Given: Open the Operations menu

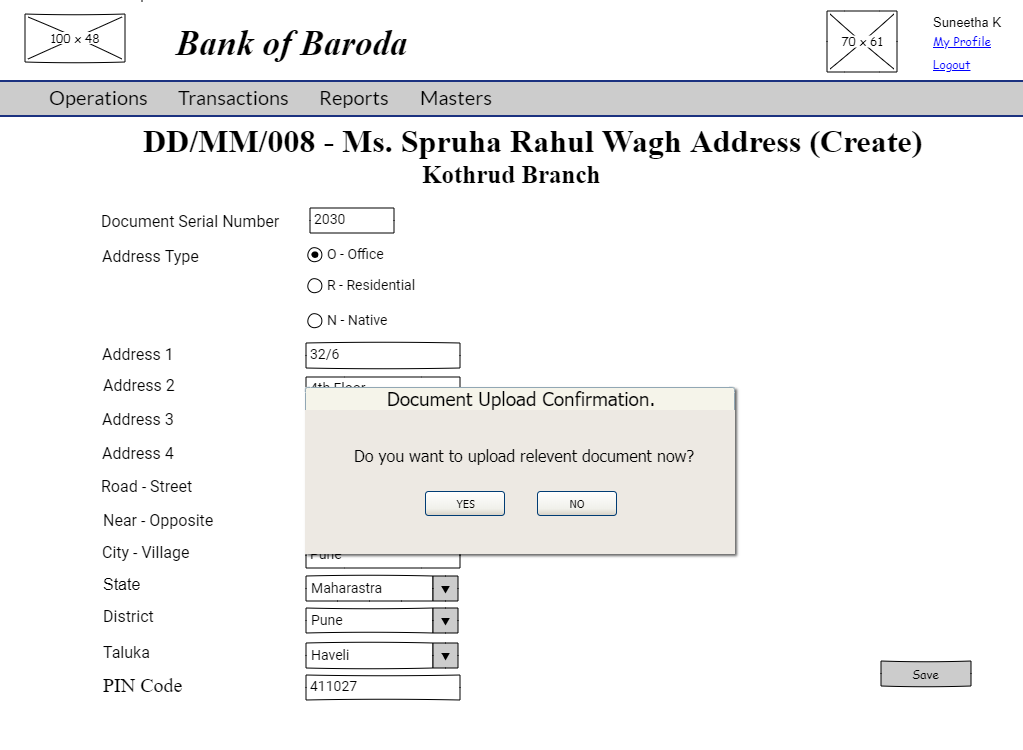Looking at the screenshot, I should (97, 98).
